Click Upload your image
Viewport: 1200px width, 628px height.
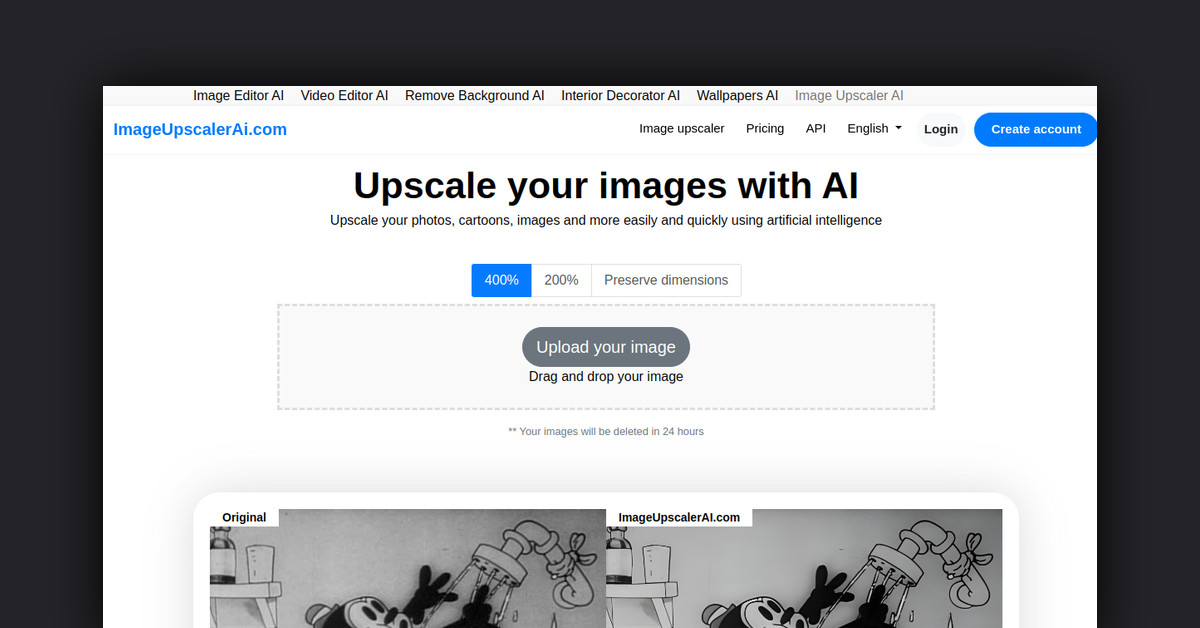(x=605, y=347)
